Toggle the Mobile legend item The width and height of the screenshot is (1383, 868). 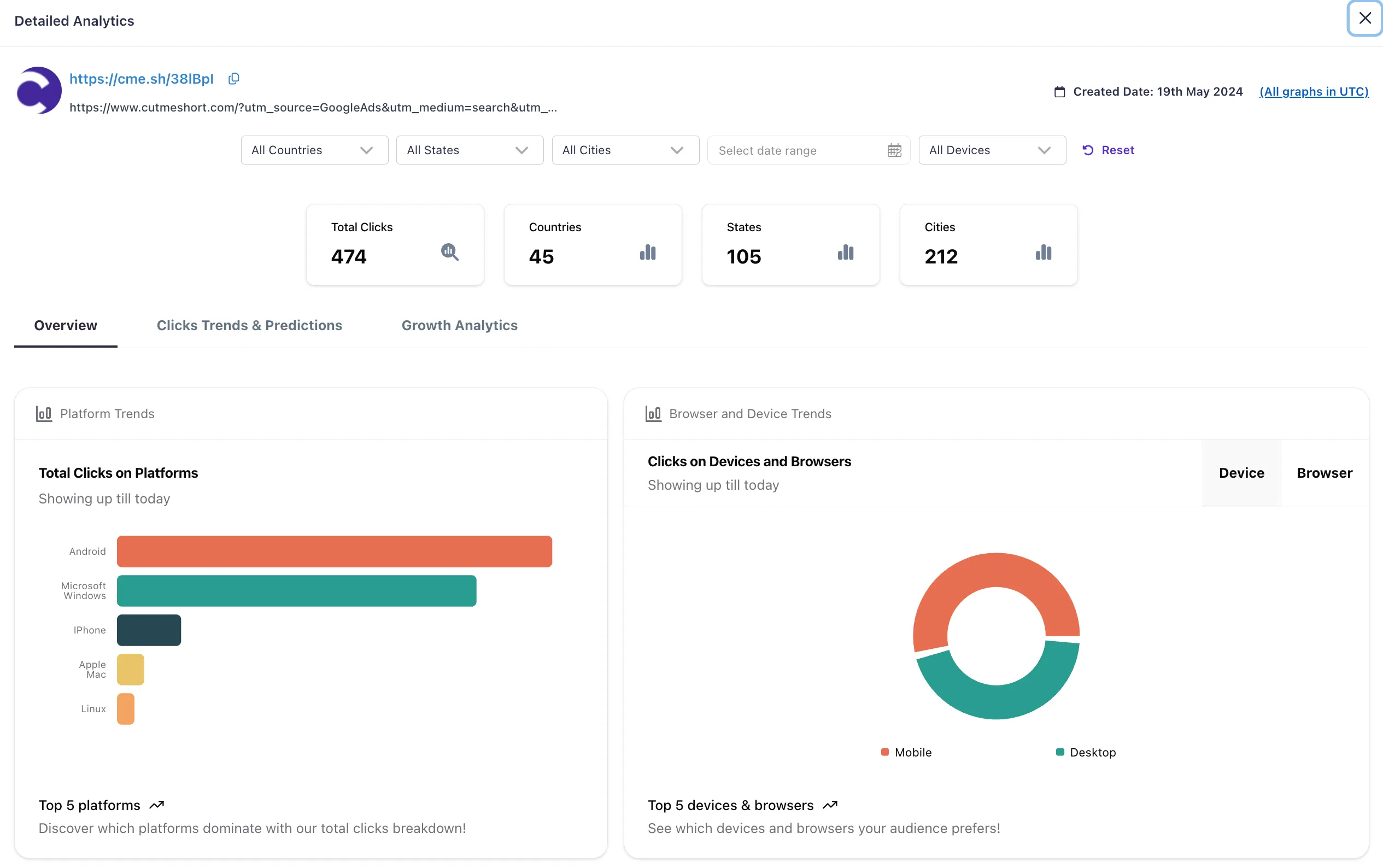tap(906, 752)
